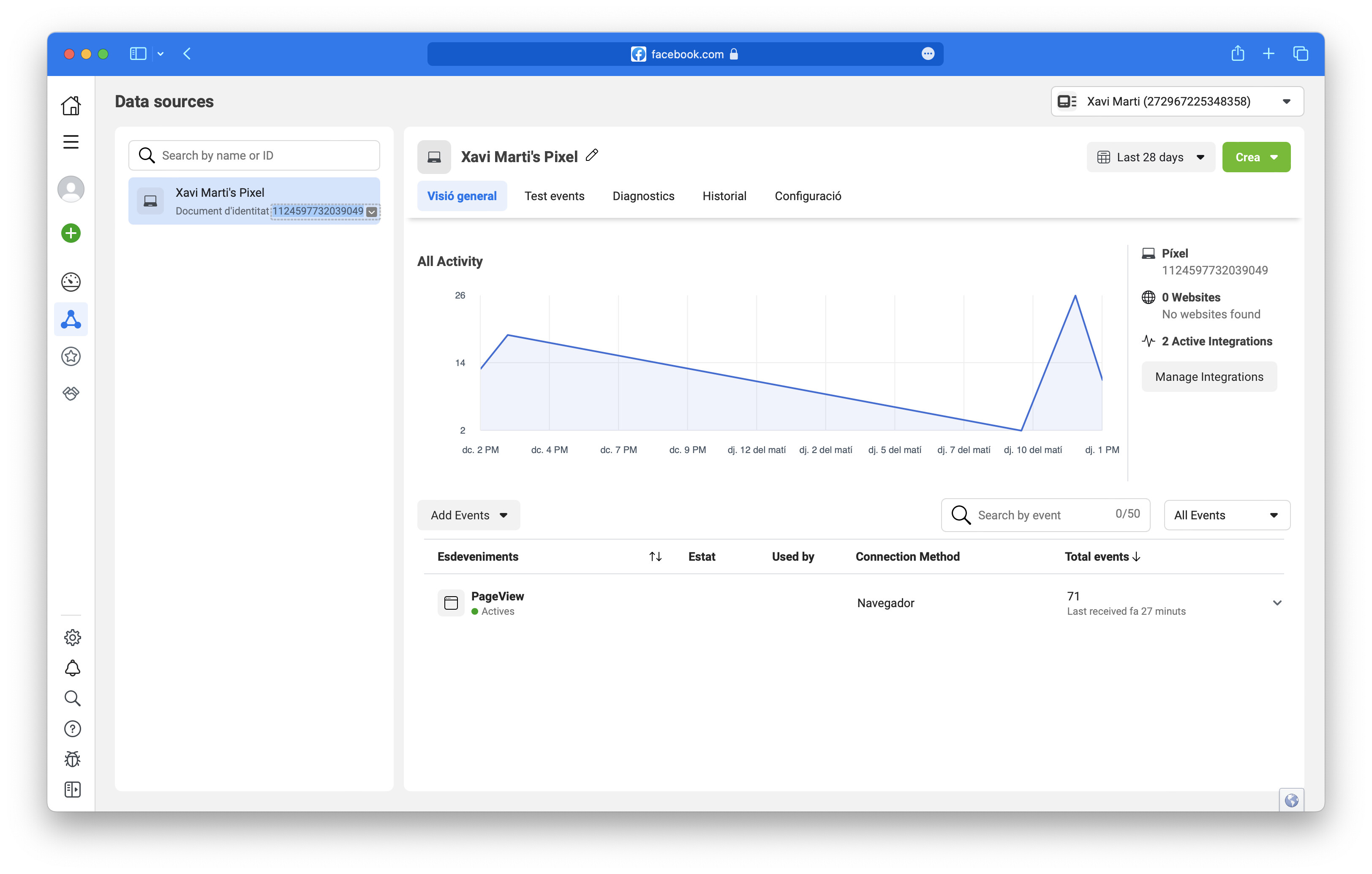Image resolution: width=1372 pixels, height=874 pixels.
Task: Toggle the sort arrows in Esdeveniments column
Action: [655, 556]
